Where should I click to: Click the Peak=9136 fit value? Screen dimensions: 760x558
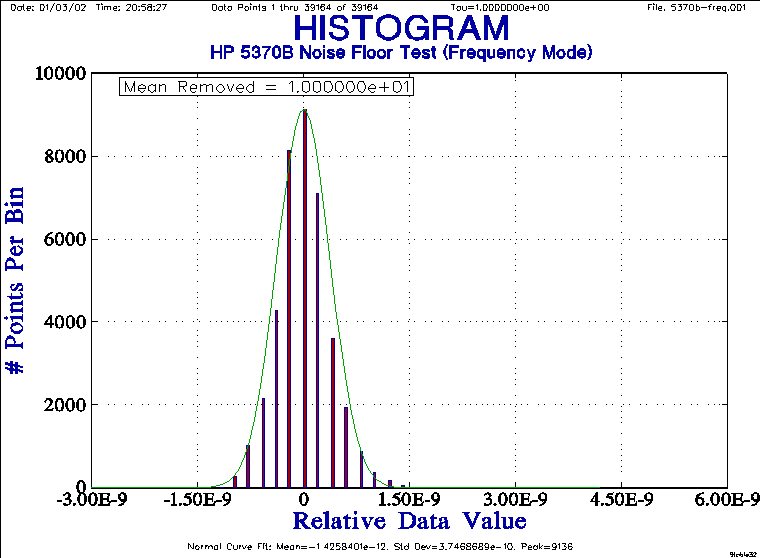(547, 546)
